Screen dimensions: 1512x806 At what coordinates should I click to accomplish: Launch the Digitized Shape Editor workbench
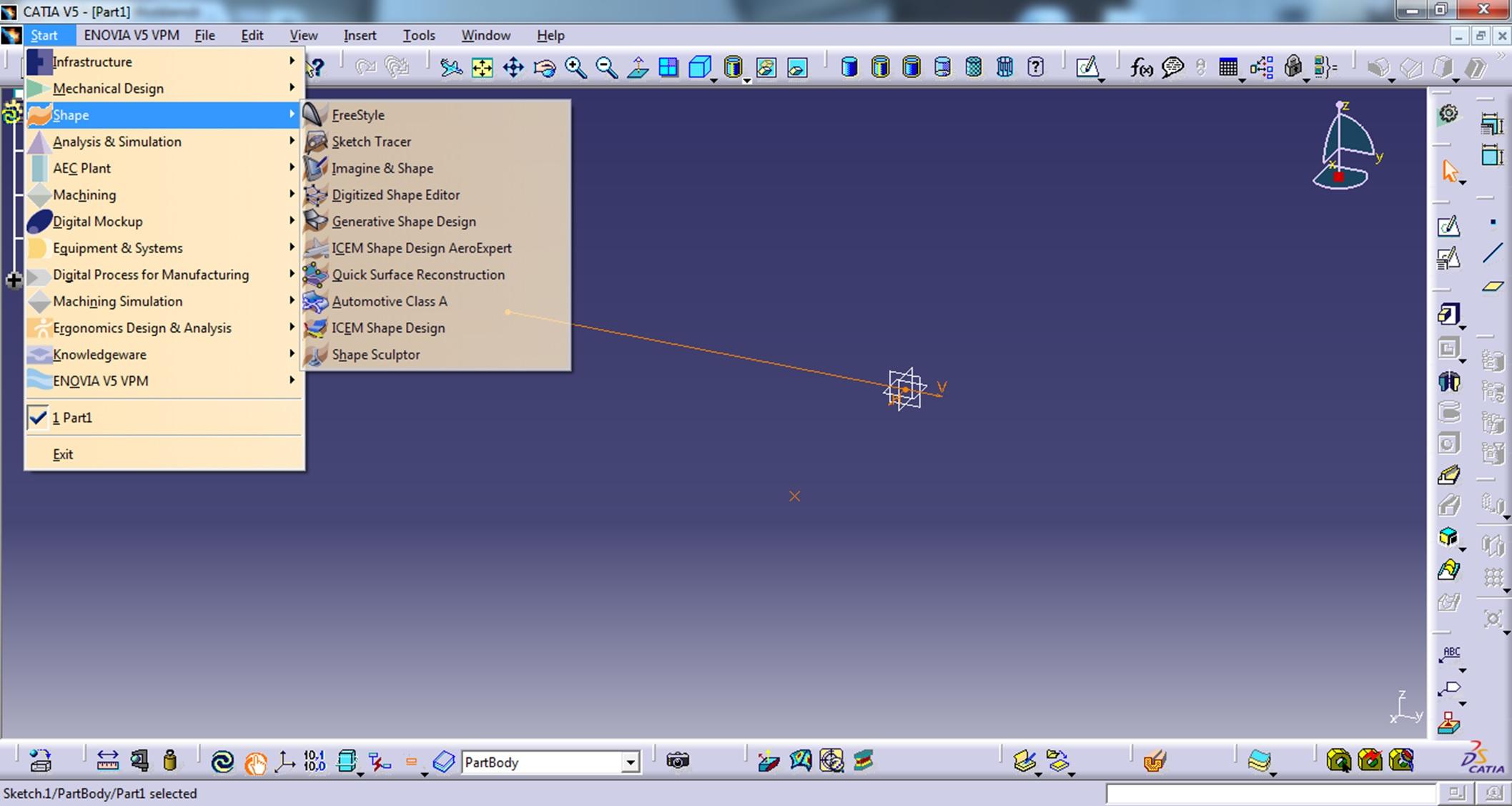point(435,195)
